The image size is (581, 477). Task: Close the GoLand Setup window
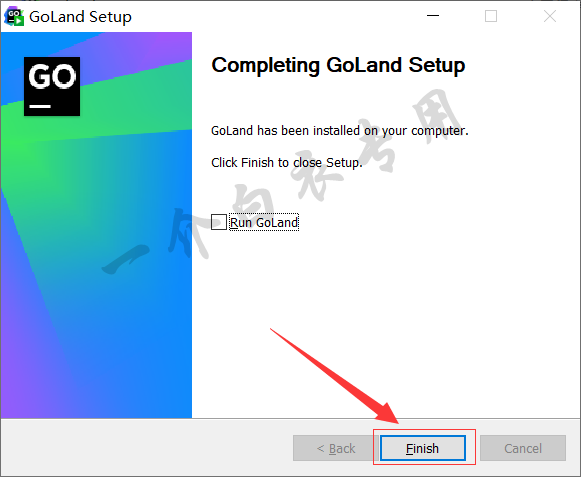tap(550, 16)
